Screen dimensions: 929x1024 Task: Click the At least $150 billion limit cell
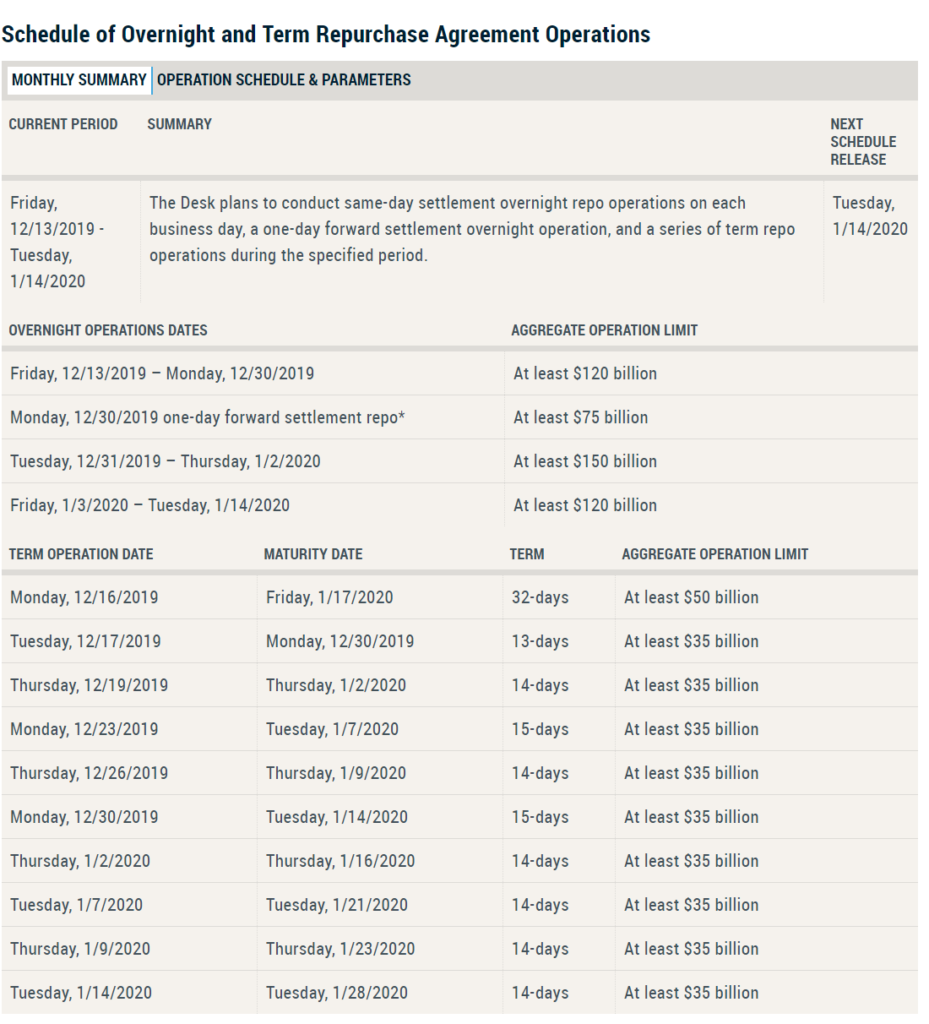point(585,462)
